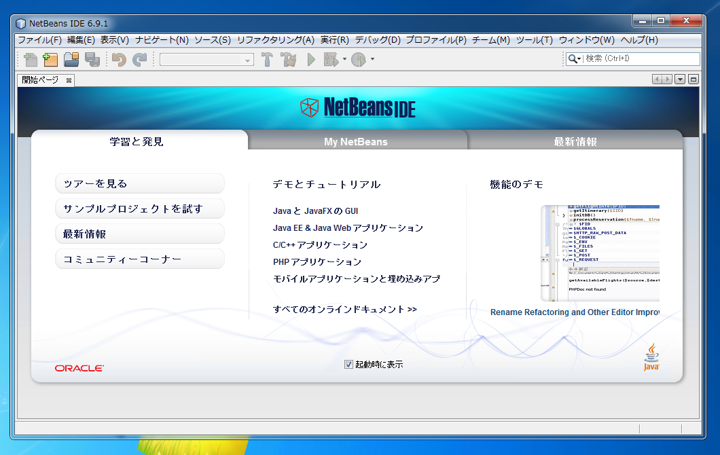Open the ツール(T) menu
The width and height of the screenshot is (720, 455).
coord(534,40)
